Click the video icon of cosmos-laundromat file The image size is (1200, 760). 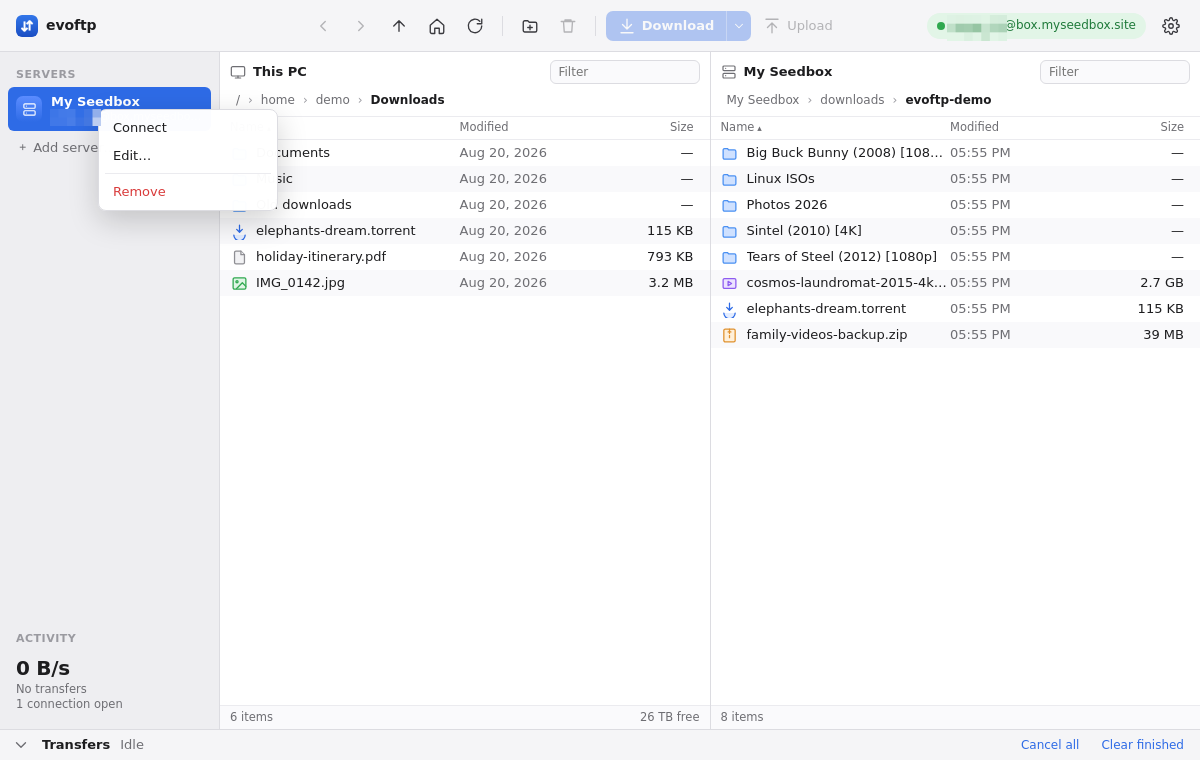tap(729, 283)
